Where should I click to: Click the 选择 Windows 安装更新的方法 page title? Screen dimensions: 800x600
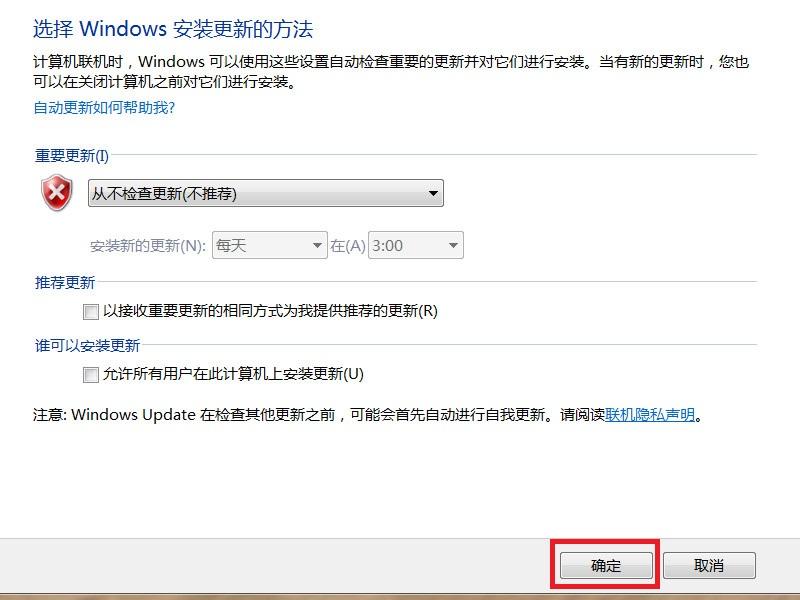(x=173, y=29)
